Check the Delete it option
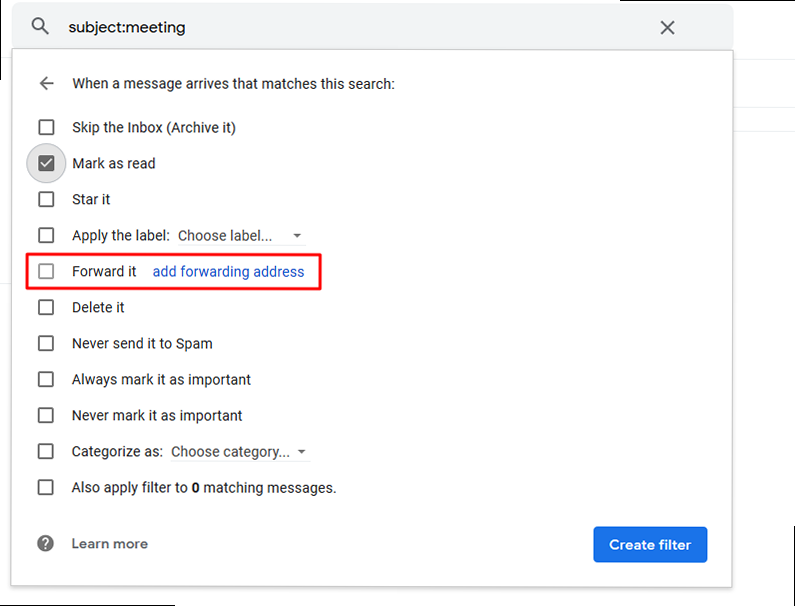Viewport: 795px width, 606px height. 46,308
